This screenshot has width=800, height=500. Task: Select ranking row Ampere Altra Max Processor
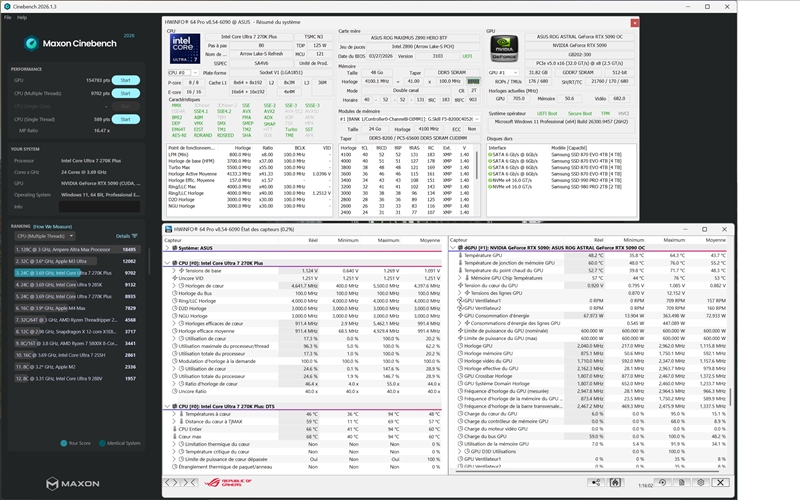tap(76, 249)
